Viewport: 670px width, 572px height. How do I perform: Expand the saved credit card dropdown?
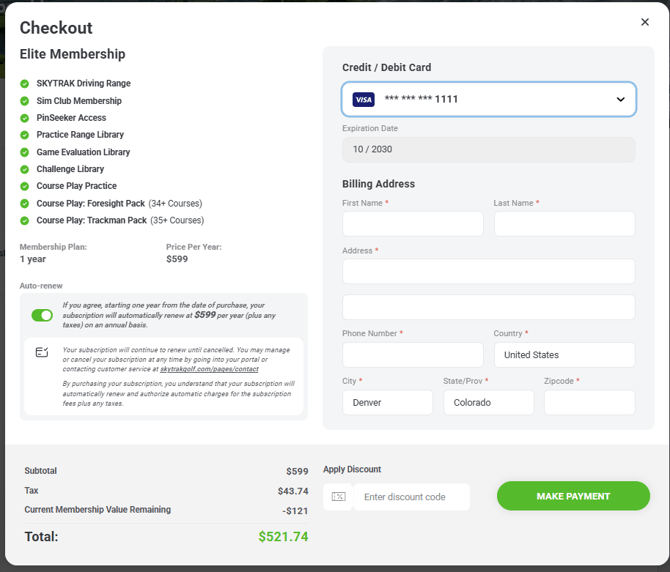pos(620,100)
